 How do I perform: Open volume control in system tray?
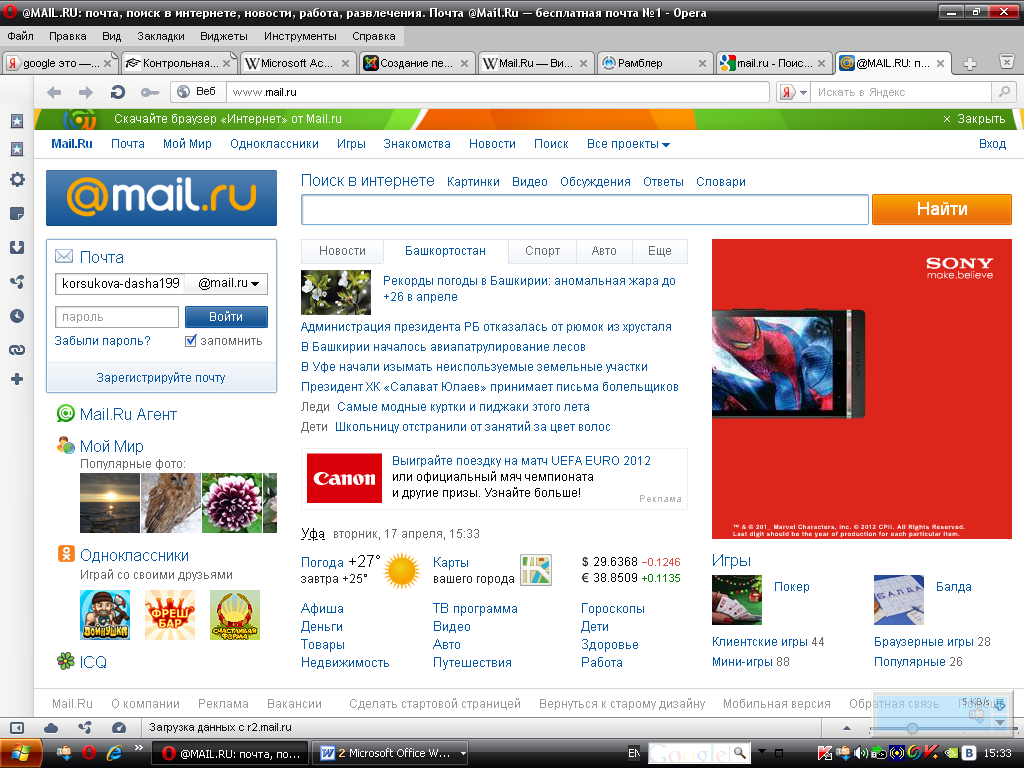tap(861, 754)
